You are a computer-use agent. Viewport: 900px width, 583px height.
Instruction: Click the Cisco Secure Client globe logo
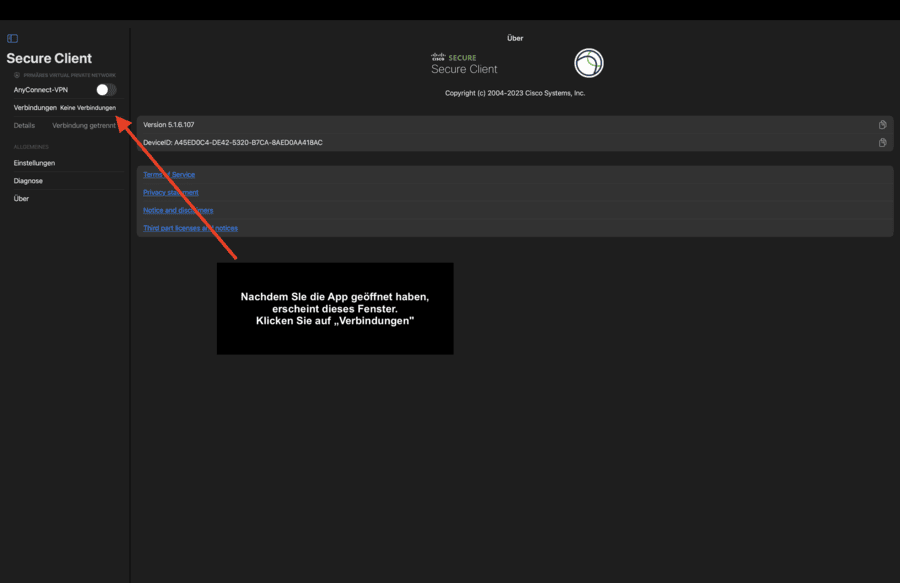click(589, 63)
